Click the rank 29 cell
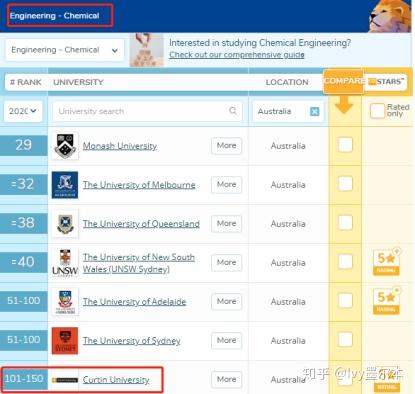Viewport: 415px width, 394px height. coord(24,145)
